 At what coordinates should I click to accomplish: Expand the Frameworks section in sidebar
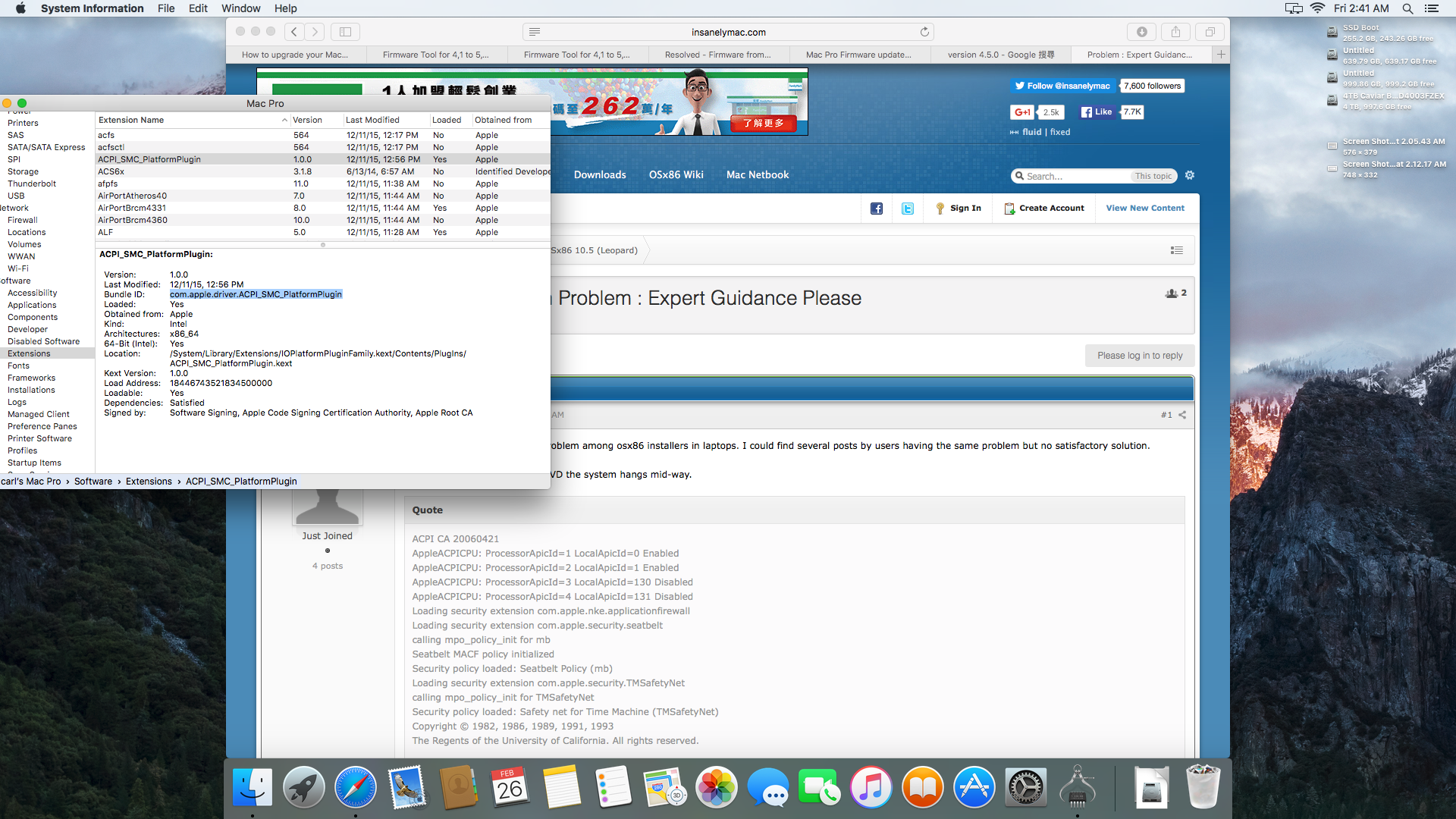click(x=32, y=377)
